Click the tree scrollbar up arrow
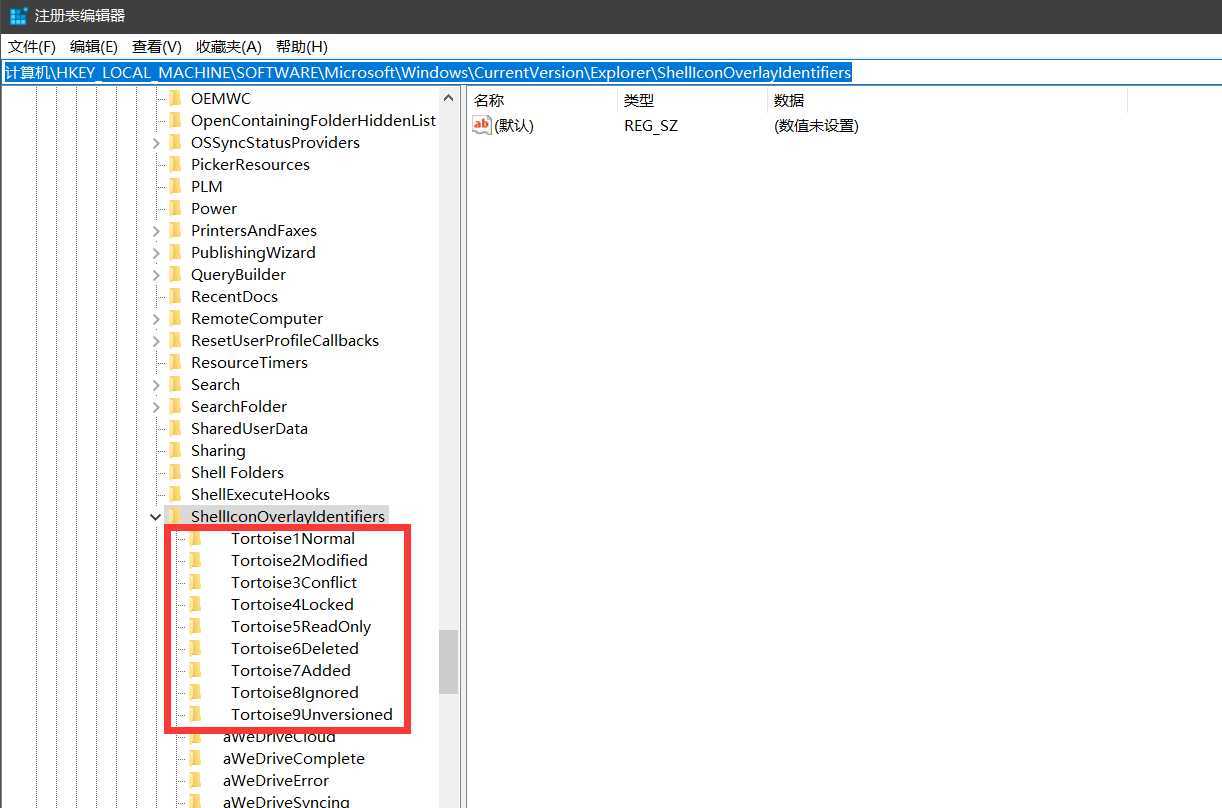The height and width of the screenshot is (808, 1222). [x=448, y=97]
